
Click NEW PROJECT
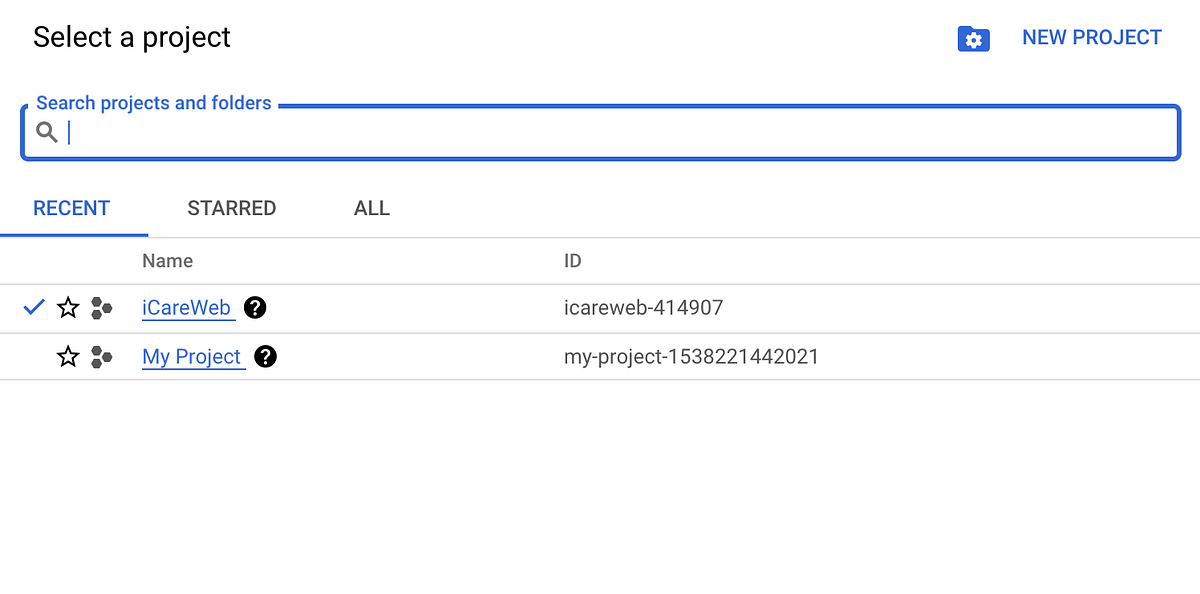pyautogui.click(x=1091, y=37)
